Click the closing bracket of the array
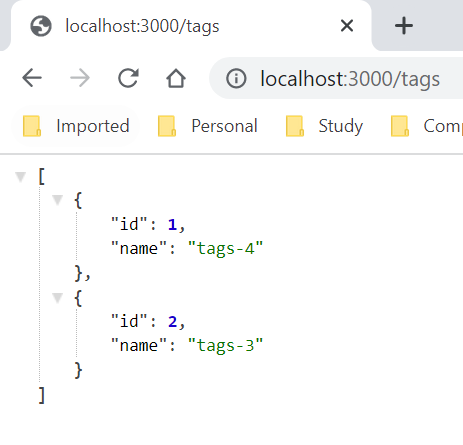Screen dimensions: 463x445 click(x=42, y=395)
